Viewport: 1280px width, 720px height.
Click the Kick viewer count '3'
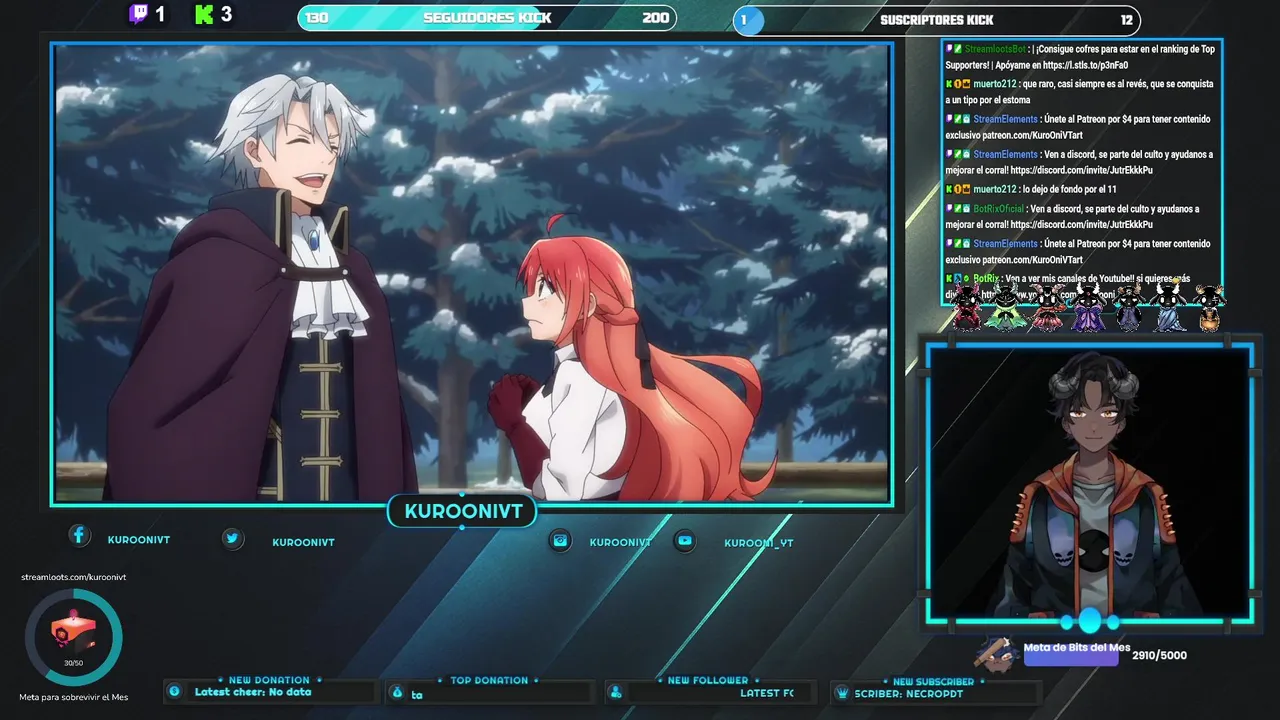point(227,15)
